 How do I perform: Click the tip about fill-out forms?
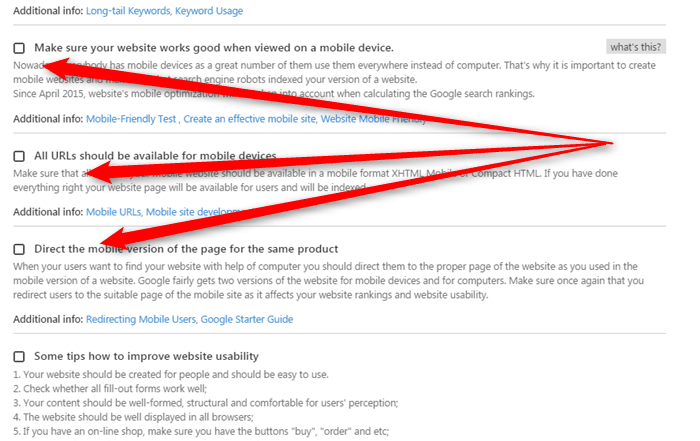click(x=110, y=388)
